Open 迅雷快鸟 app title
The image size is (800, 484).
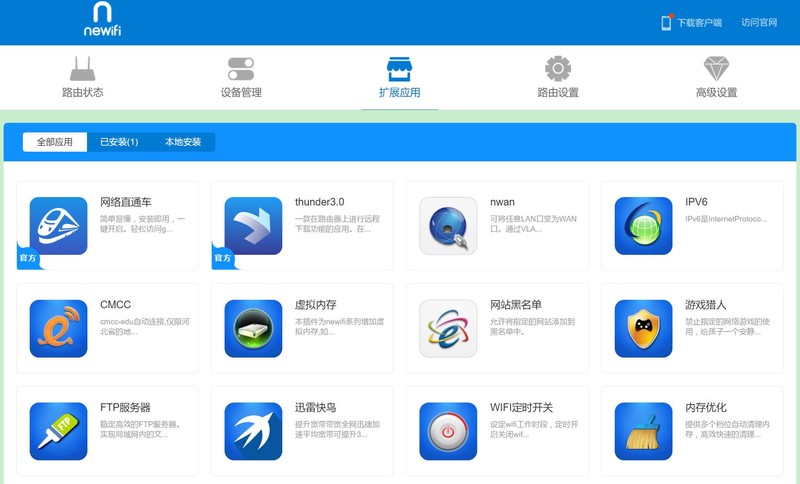pyautogui.click(x=315, y=407)
